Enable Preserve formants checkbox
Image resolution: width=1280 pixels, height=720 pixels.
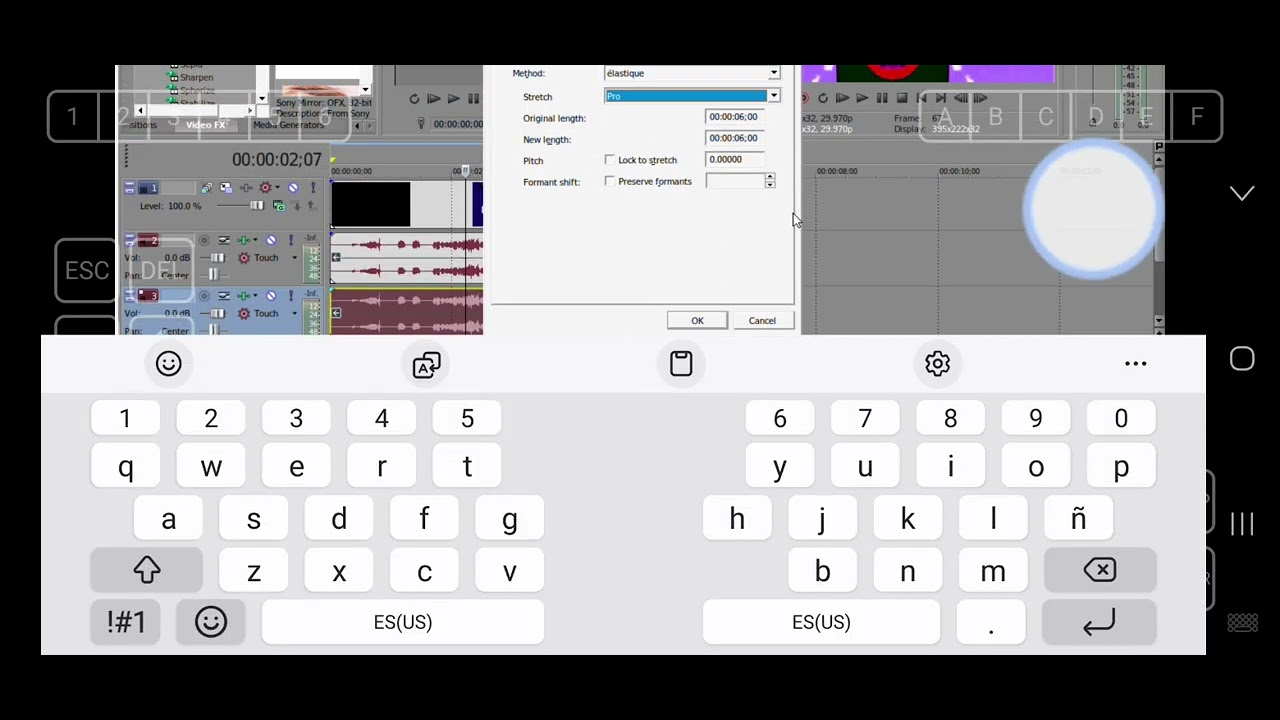pyautogui.click(x=610, y=181)
